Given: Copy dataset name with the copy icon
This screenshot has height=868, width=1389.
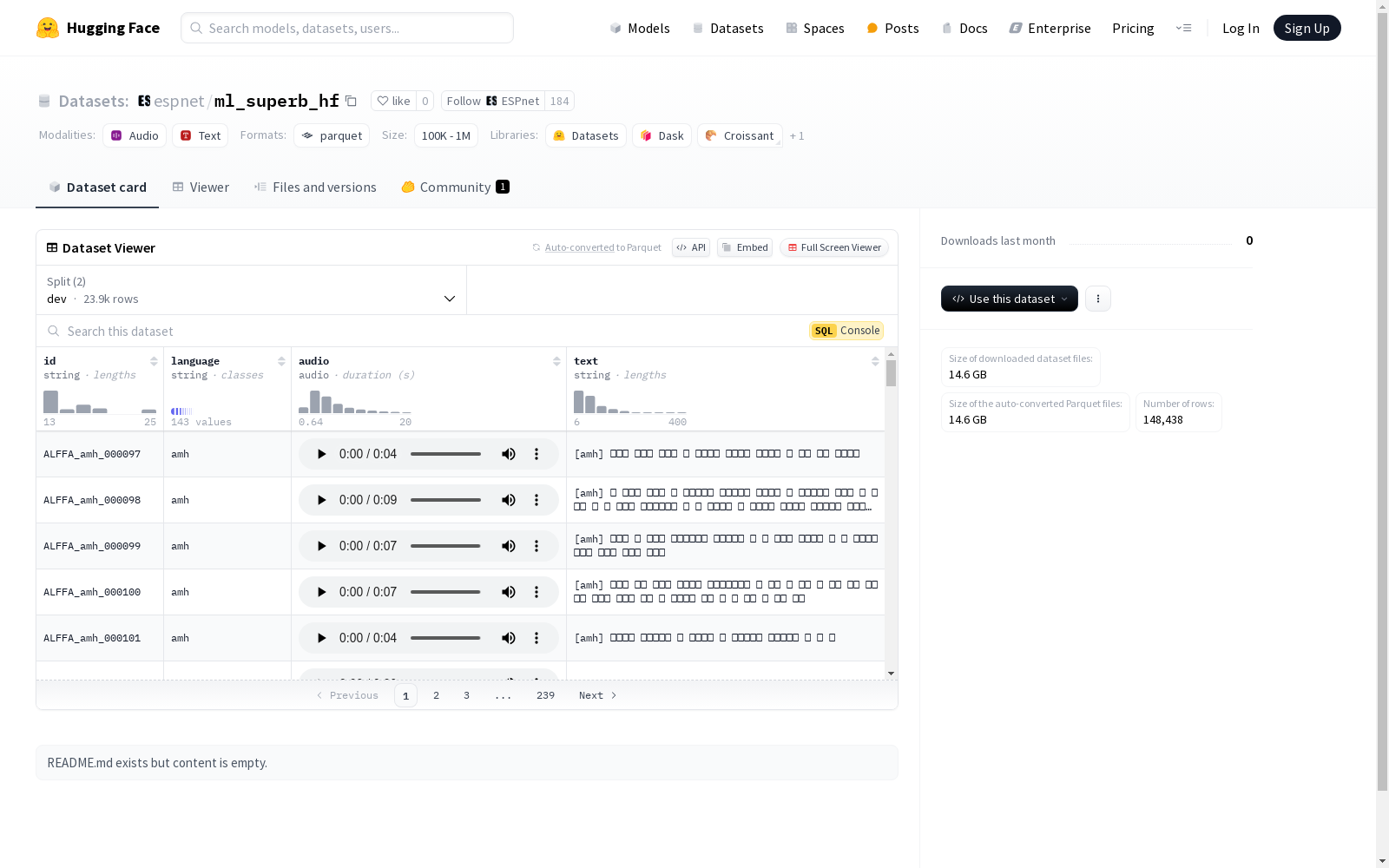Looking at the screenshot, I should 351,101.
